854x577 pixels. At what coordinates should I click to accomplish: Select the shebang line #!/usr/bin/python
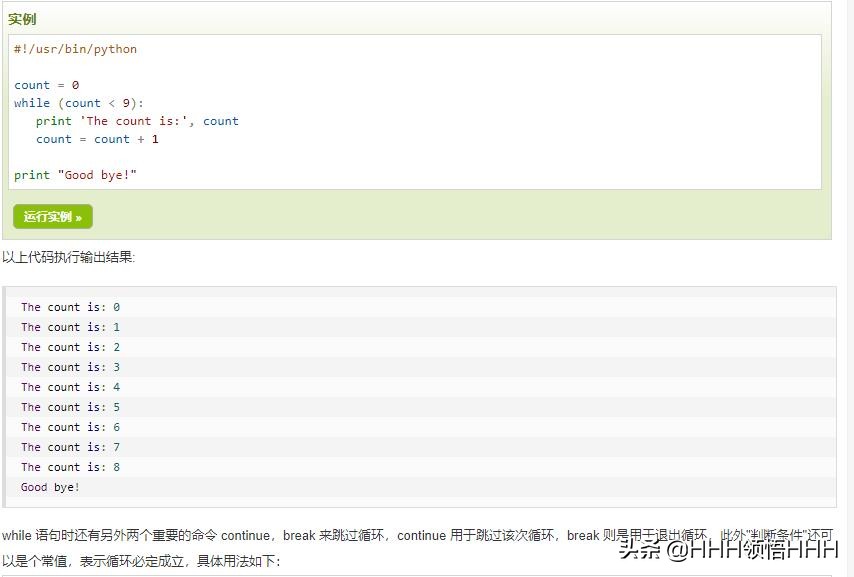click(75, 48)
